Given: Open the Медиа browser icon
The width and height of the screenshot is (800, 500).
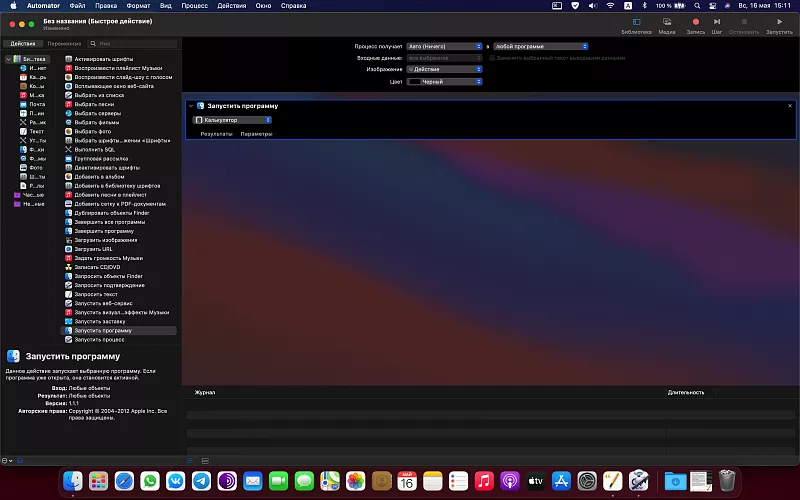Looking at the screenshot, I should 666,21.
